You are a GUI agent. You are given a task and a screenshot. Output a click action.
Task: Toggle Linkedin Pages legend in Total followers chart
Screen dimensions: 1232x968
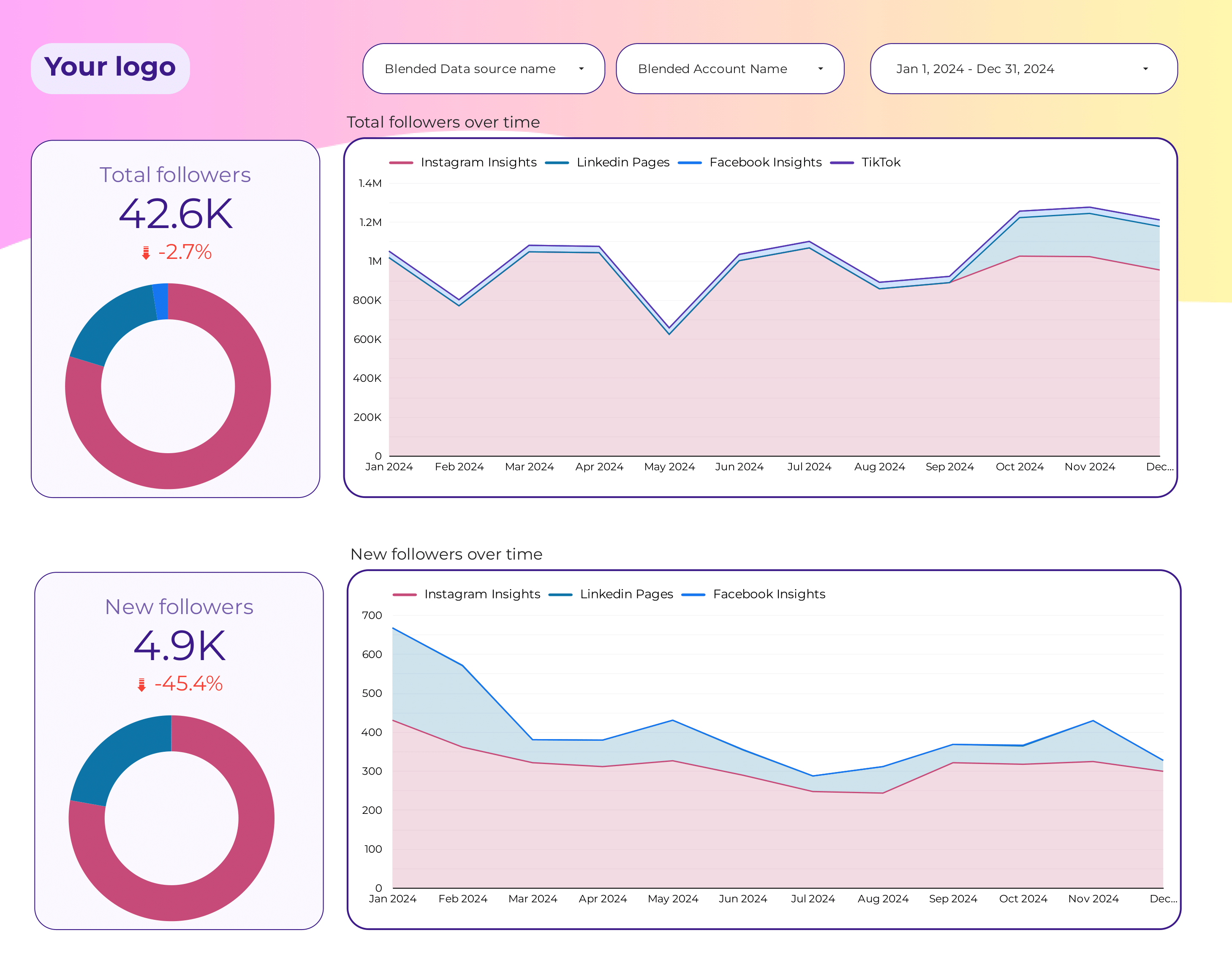point(607,162)
